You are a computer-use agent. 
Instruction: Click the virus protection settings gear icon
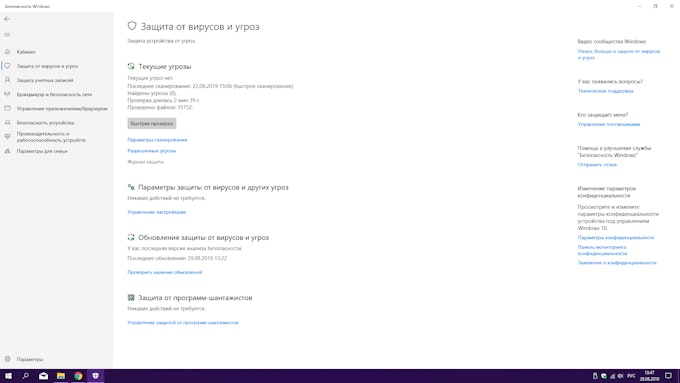tap(131, 187)
